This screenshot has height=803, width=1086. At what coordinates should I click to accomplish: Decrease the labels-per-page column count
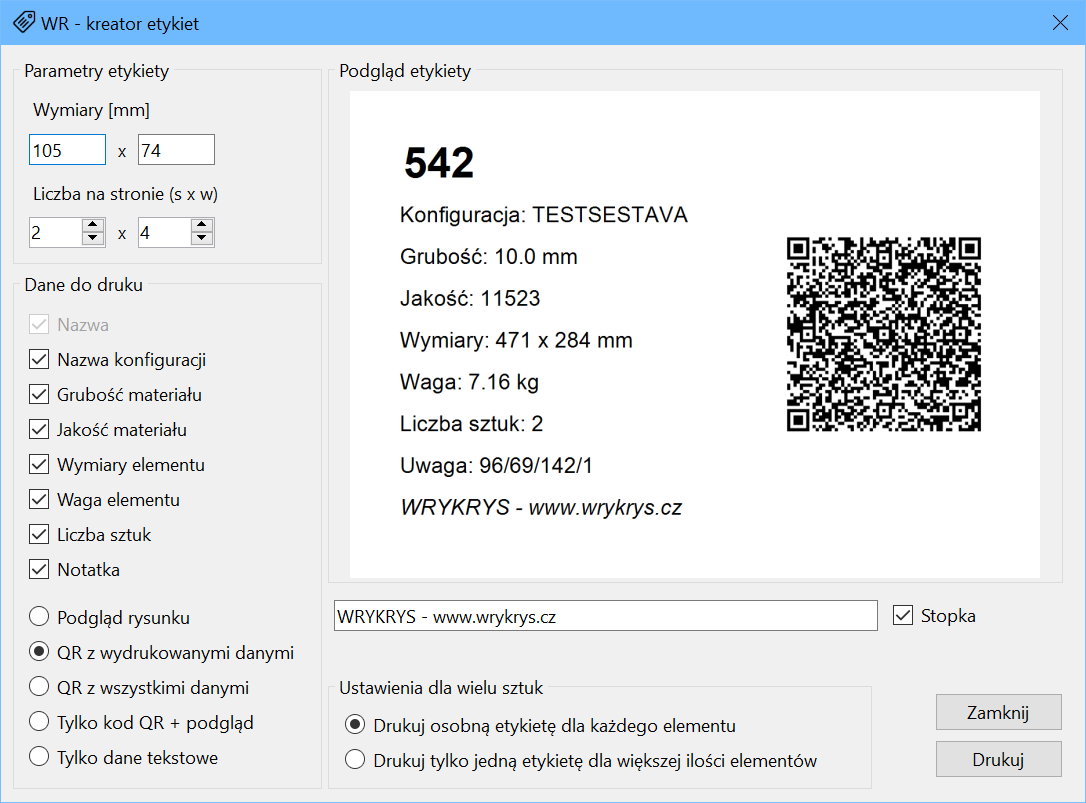[94, 239]
